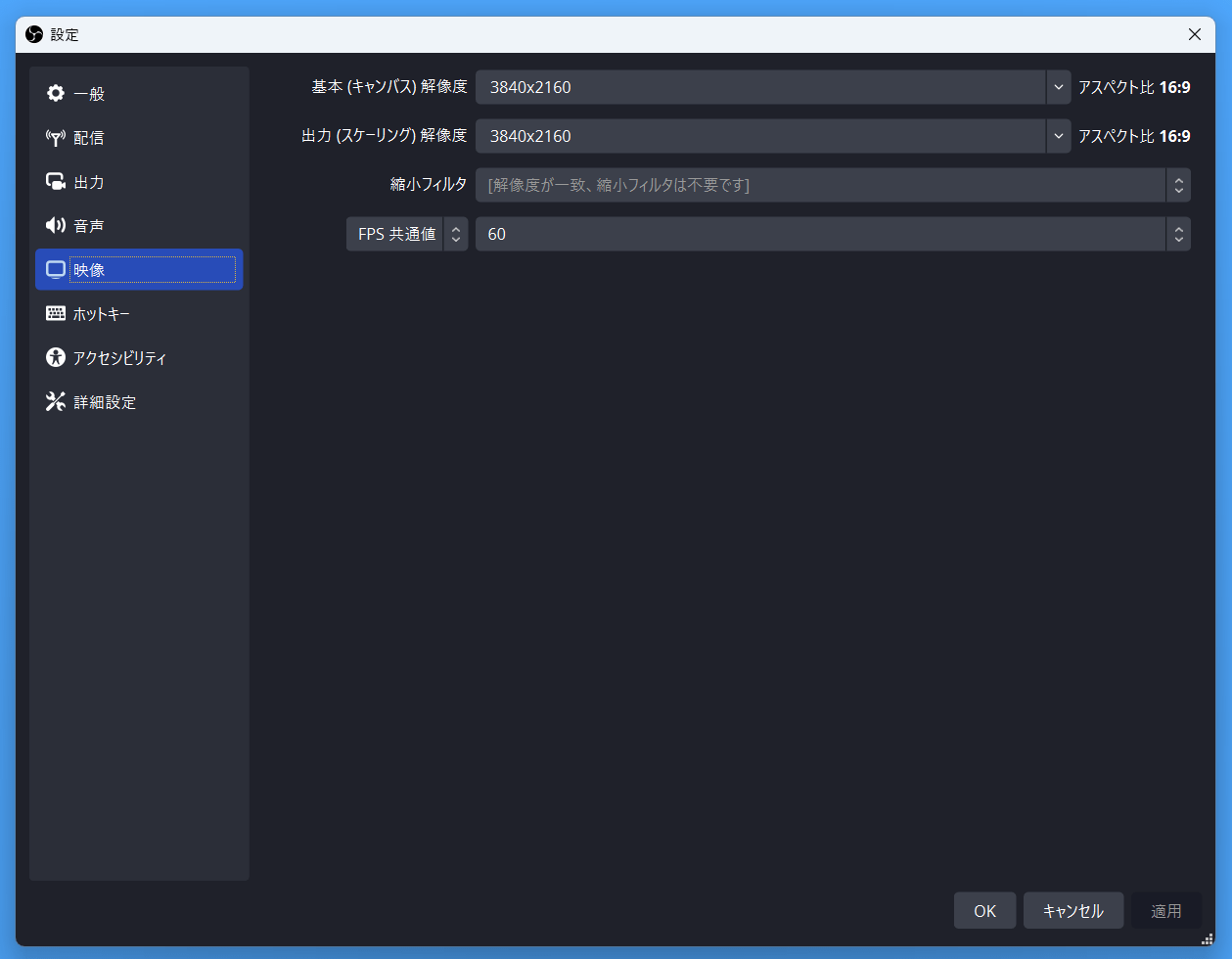Switch to the 詳細設定 settings tab
1232x959 pixels.
click(x=105, y=402)
